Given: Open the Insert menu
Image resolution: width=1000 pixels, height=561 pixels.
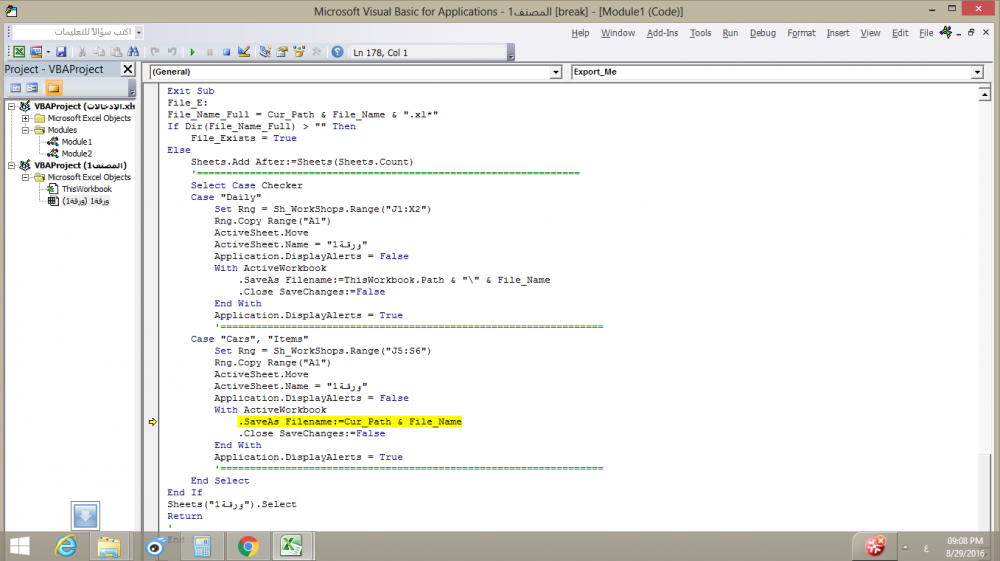Looking at the screenshot, I should [x=837, y=33].
